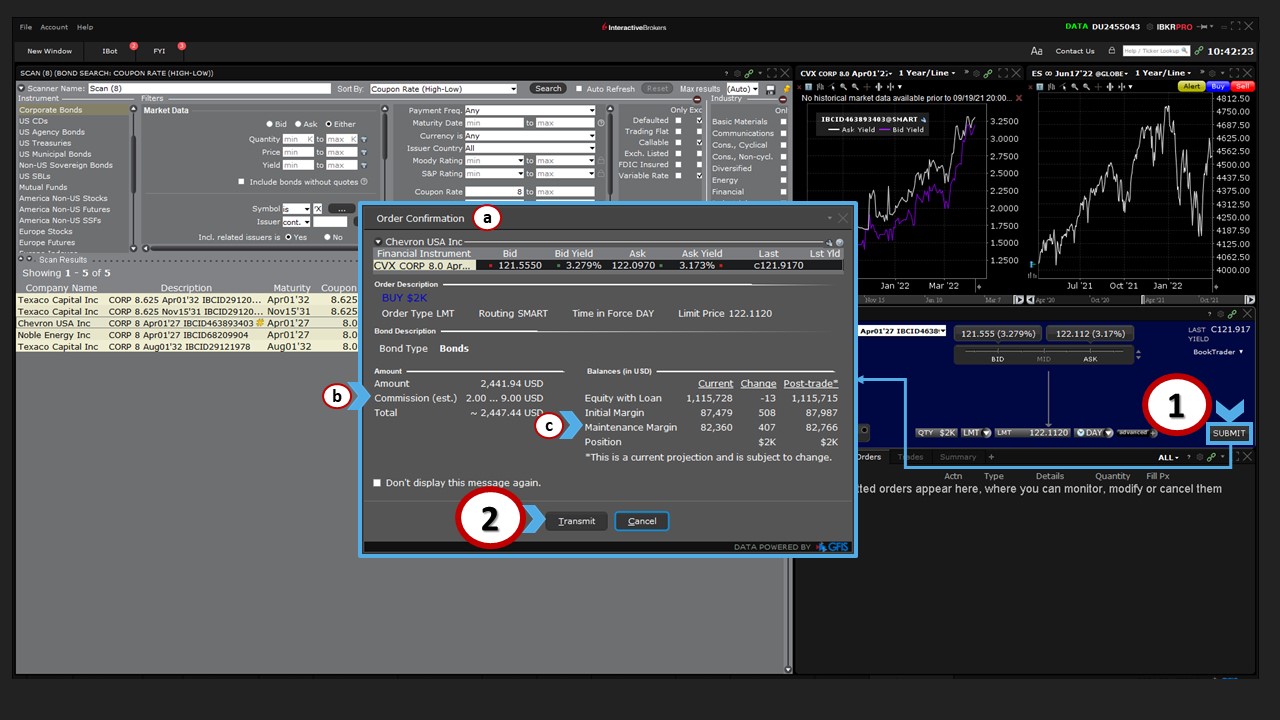Image resolution: width=1280 pixels, height=720 pixels.
Task: Open the LMT order type dropdown
Action: pyautogui.click(x=972, y=433)
